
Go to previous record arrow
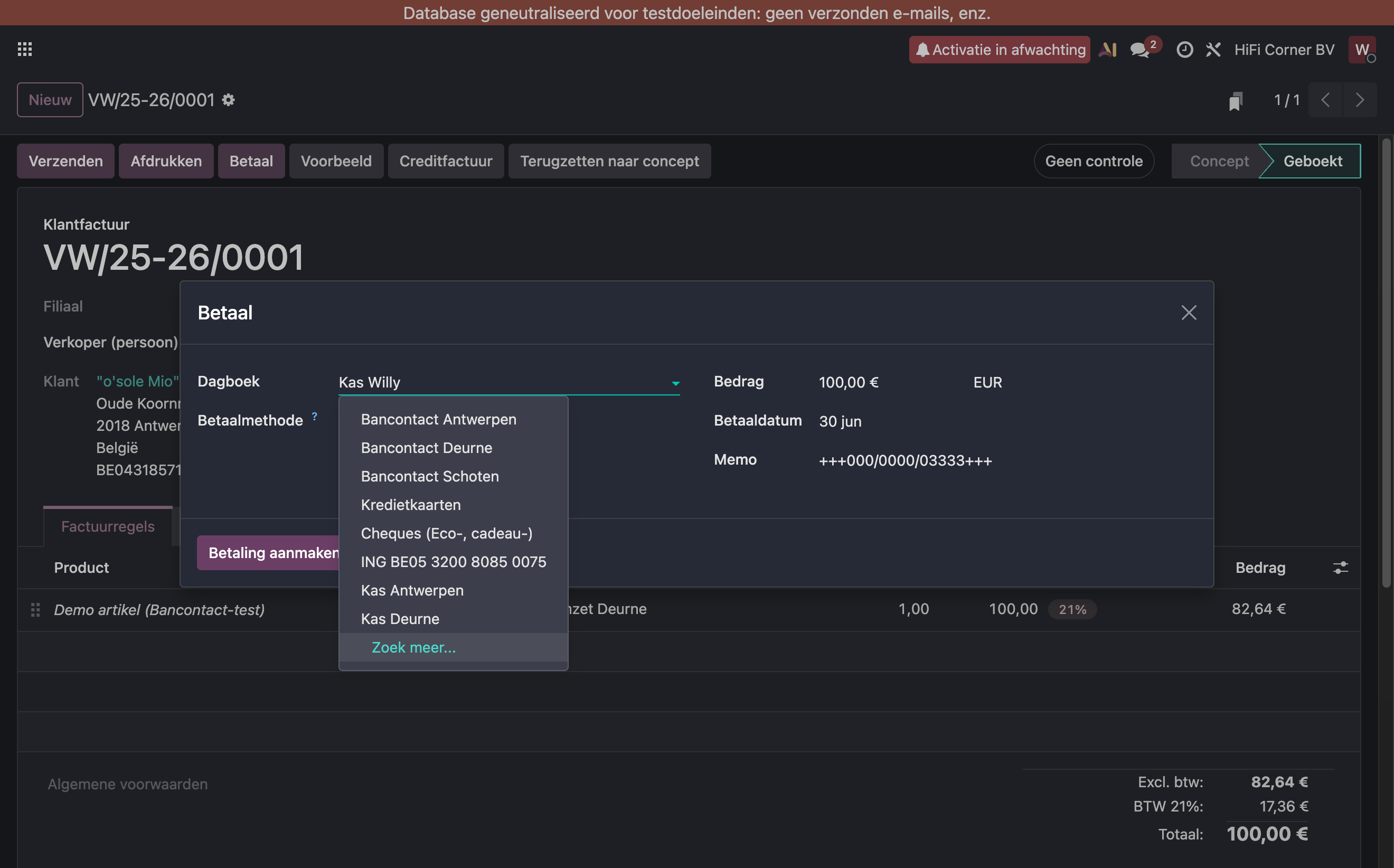1325,100
